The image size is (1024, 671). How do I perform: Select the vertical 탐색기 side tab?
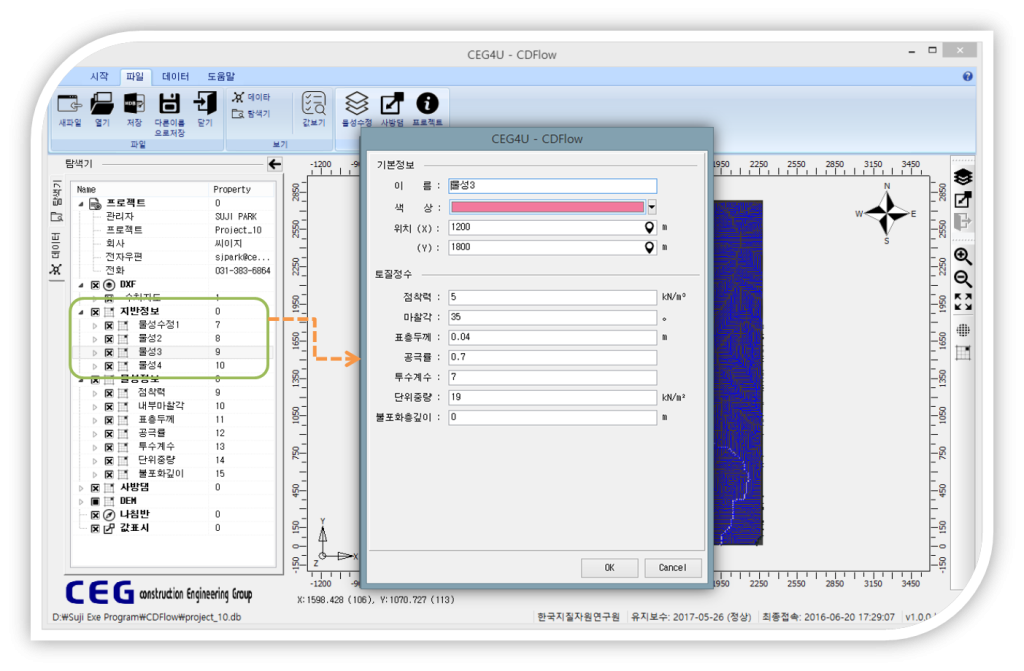coord(57,201)
